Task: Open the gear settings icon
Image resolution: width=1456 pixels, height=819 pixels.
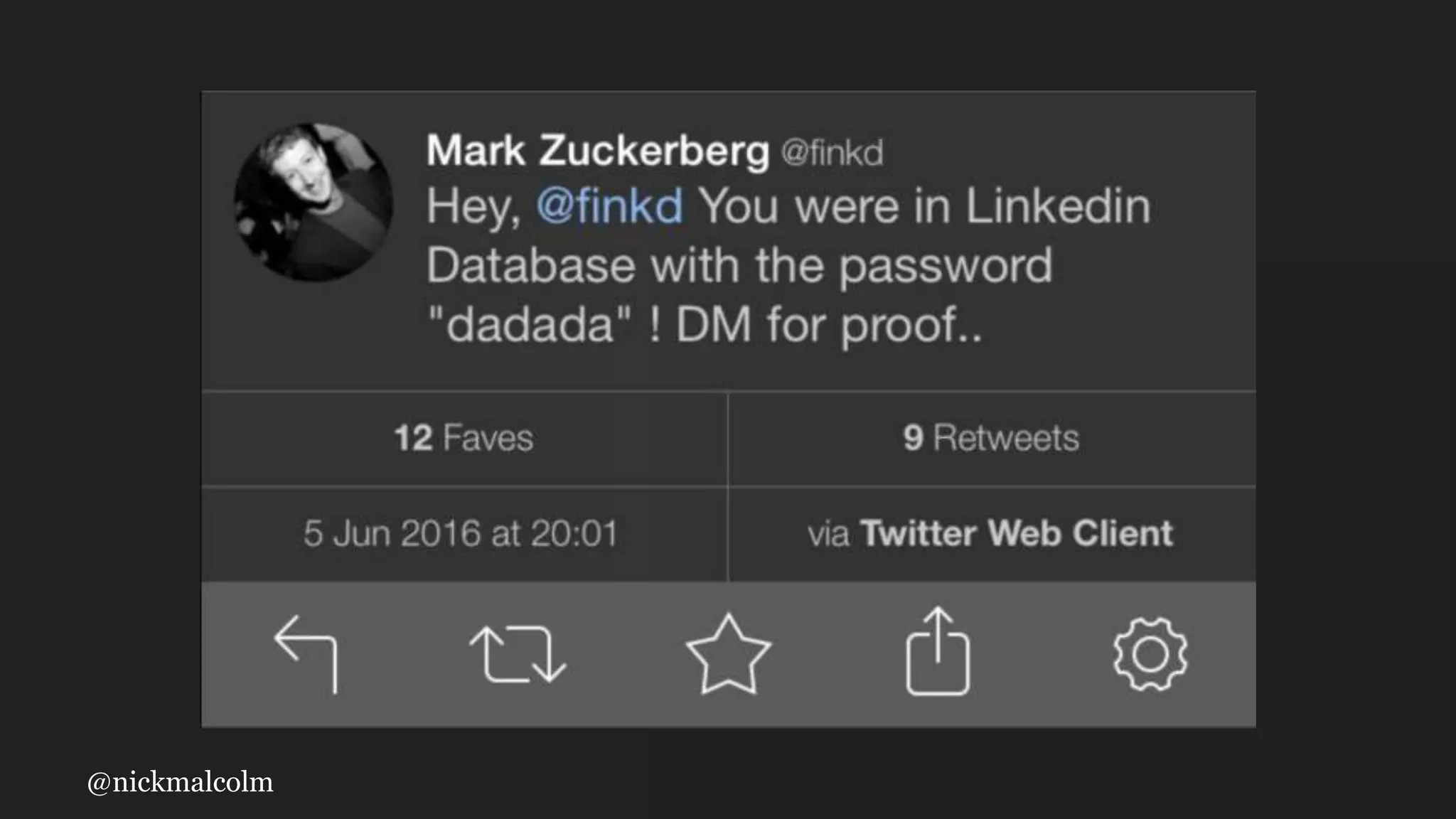Action: pos(1150,653)
